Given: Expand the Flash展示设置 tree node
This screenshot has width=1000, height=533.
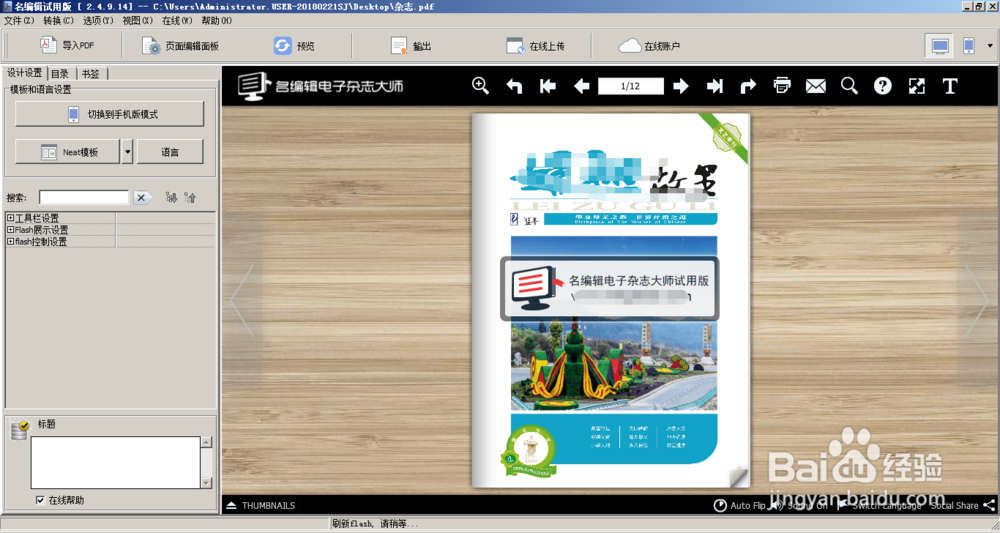Looking at the screenshot, I should point(10,230).
